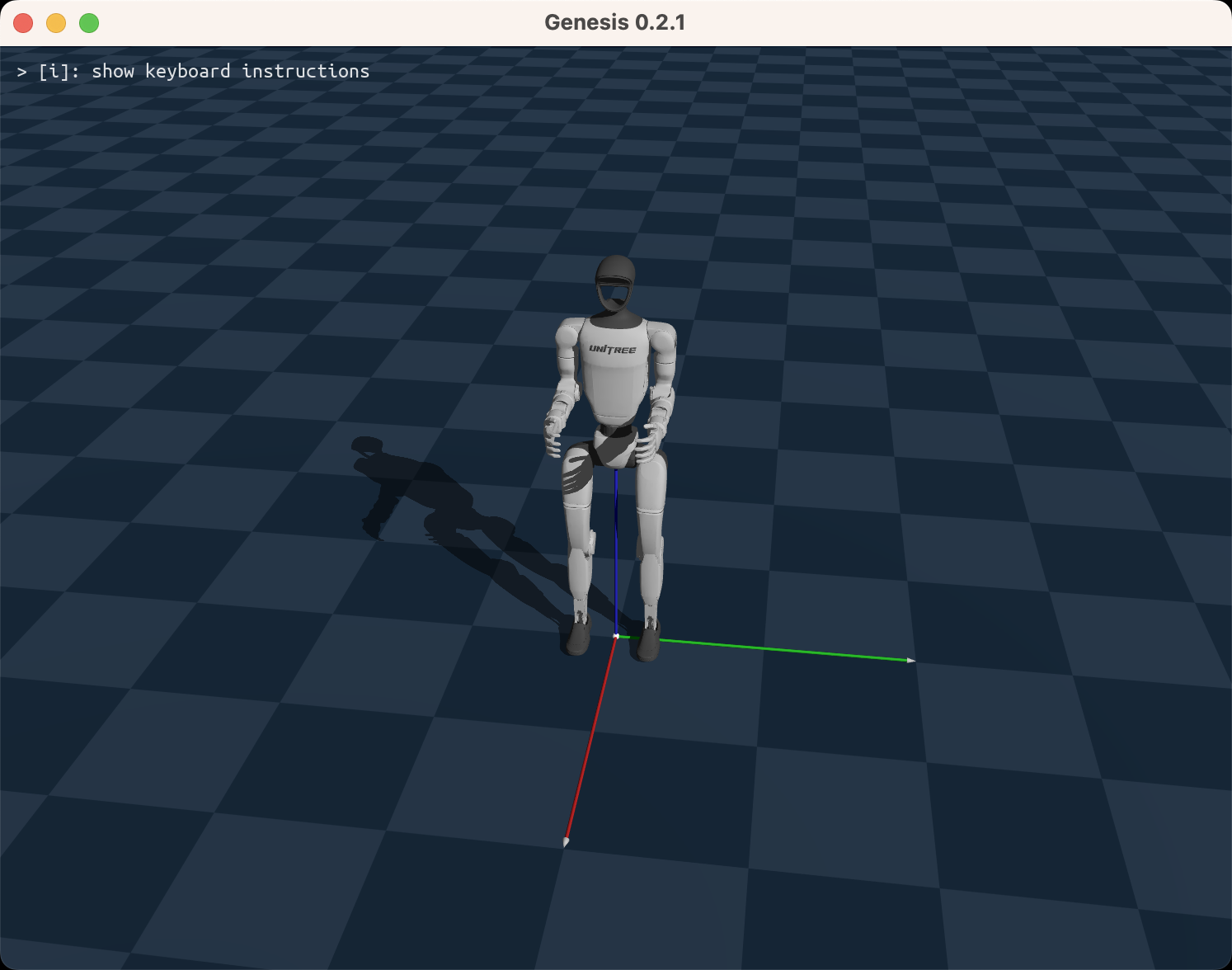Click the blue Z axis line

(616, 553)
